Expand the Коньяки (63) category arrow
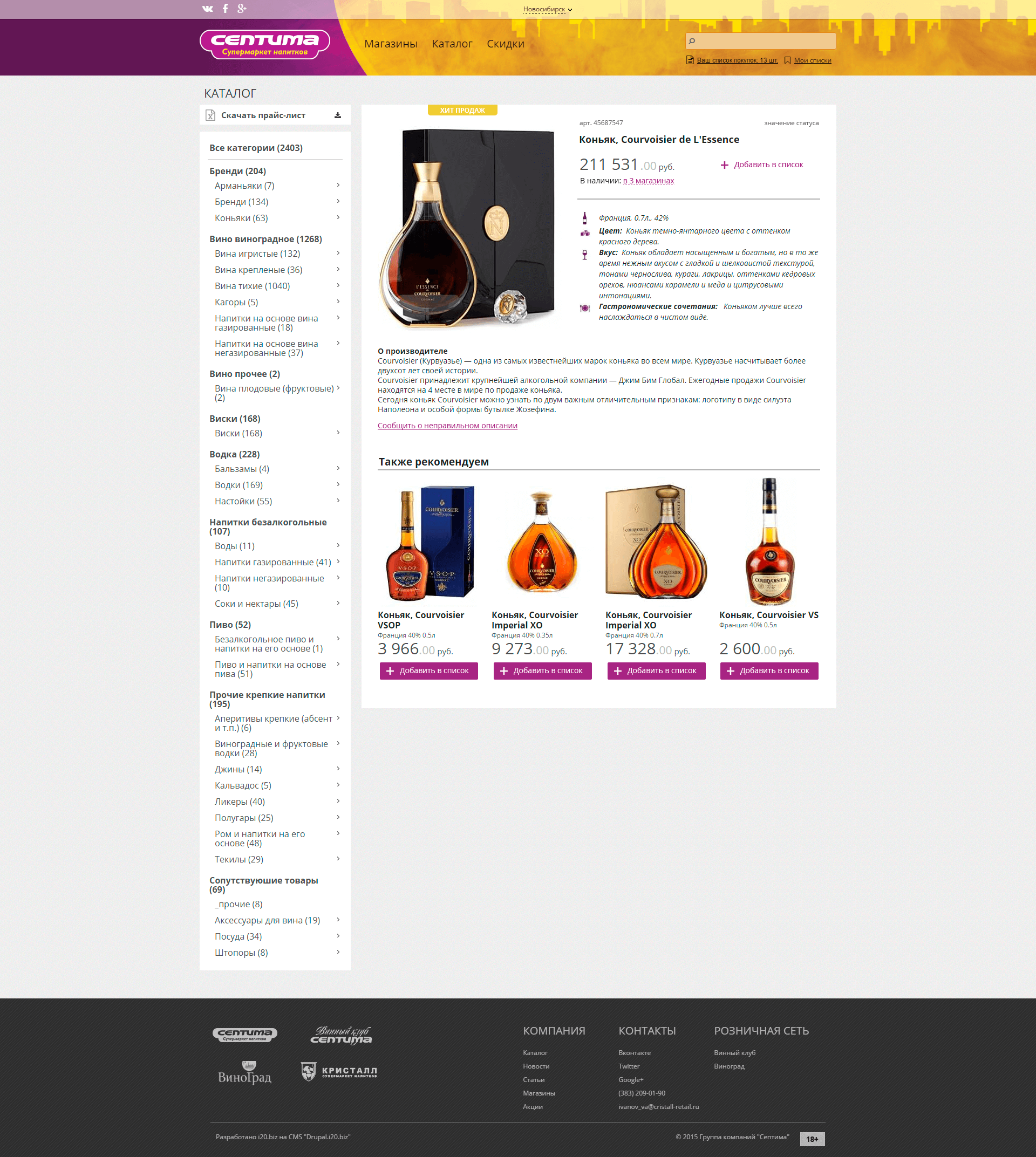This screenshot has width=1036, height=1157. [338, 217]
